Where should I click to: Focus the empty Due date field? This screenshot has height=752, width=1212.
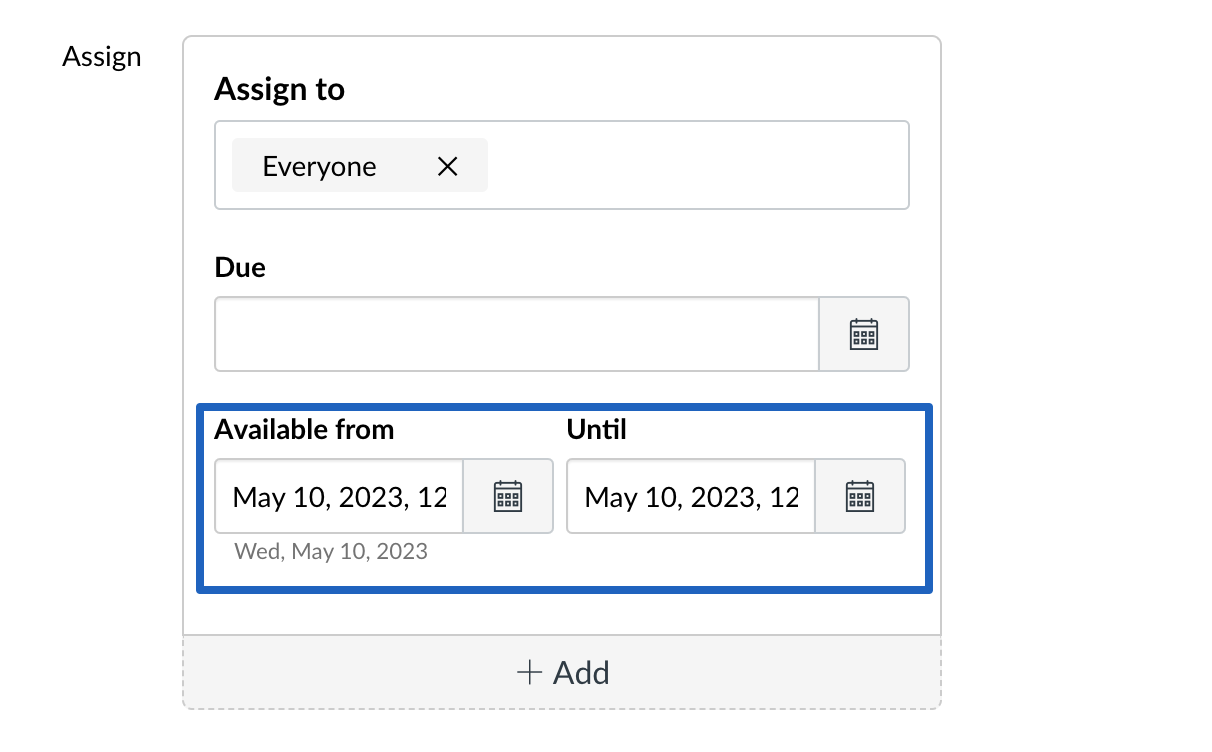click(x=517, y=334)
